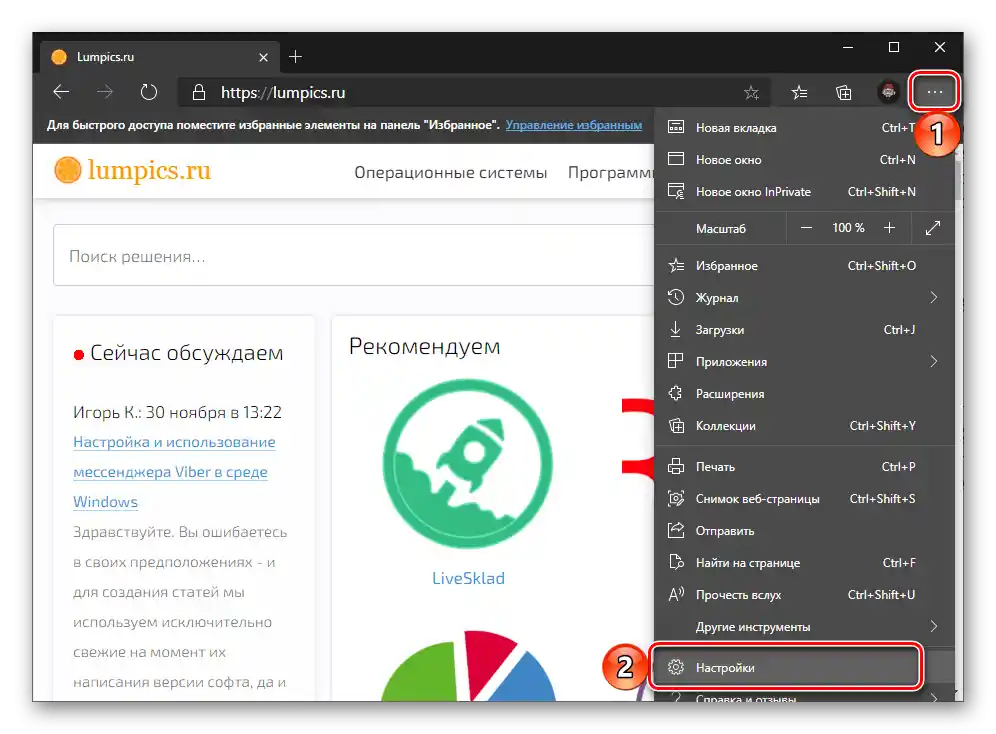Open a new tab with plus button

point(295,57)
